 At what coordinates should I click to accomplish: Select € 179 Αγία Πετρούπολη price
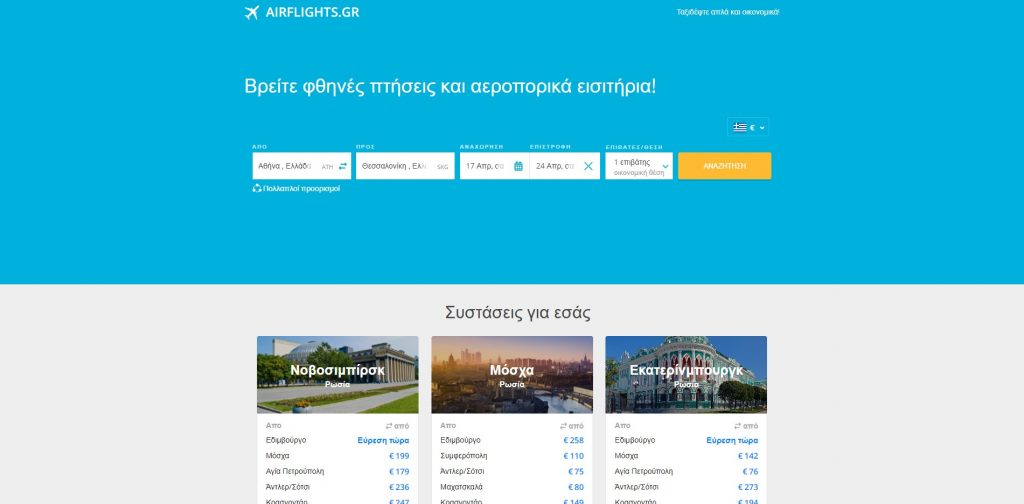coord(399,472)
